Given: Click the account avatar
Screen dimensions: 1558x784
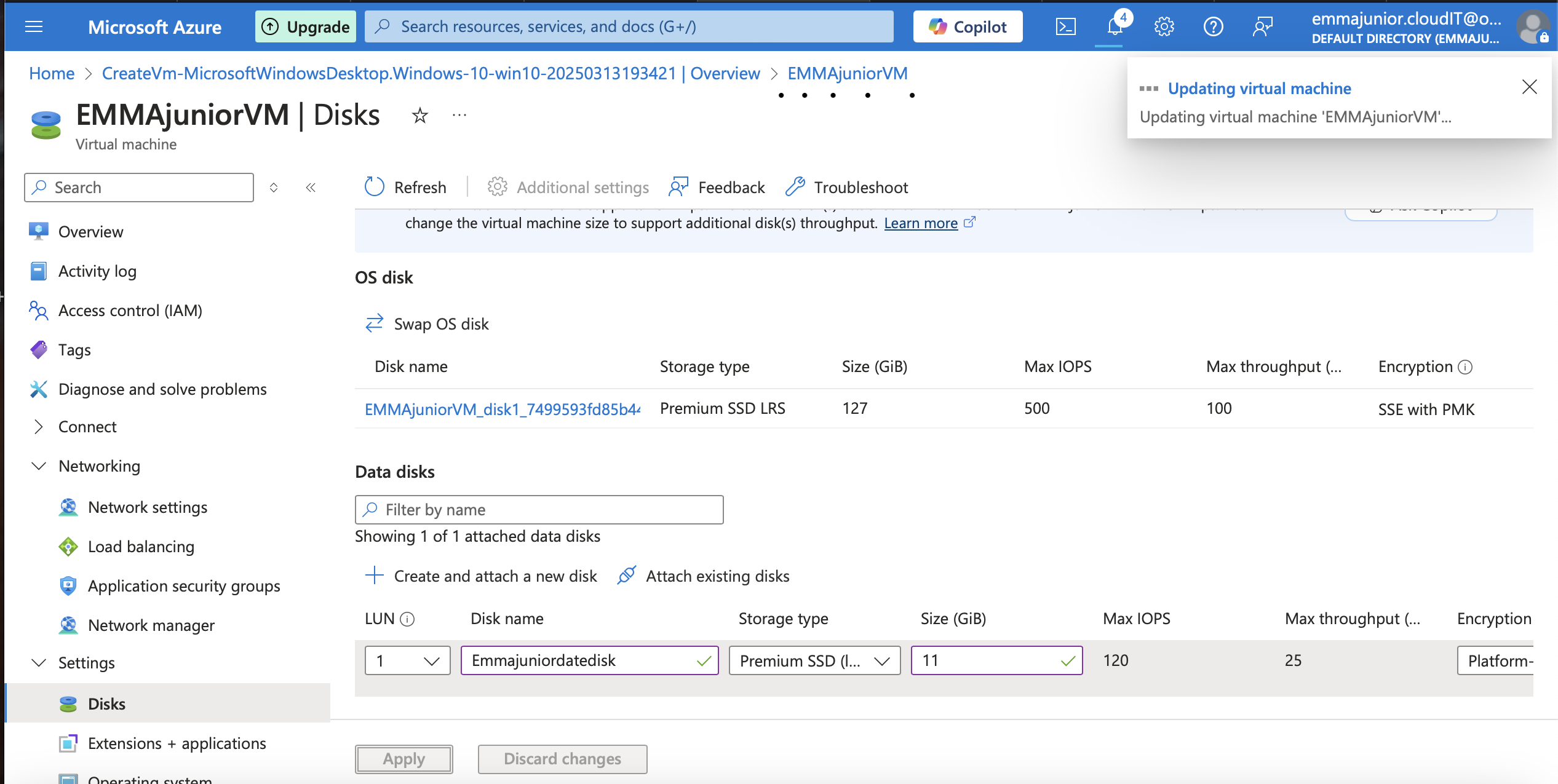Looking at the screenshot, I should (x=1533, y=26).
